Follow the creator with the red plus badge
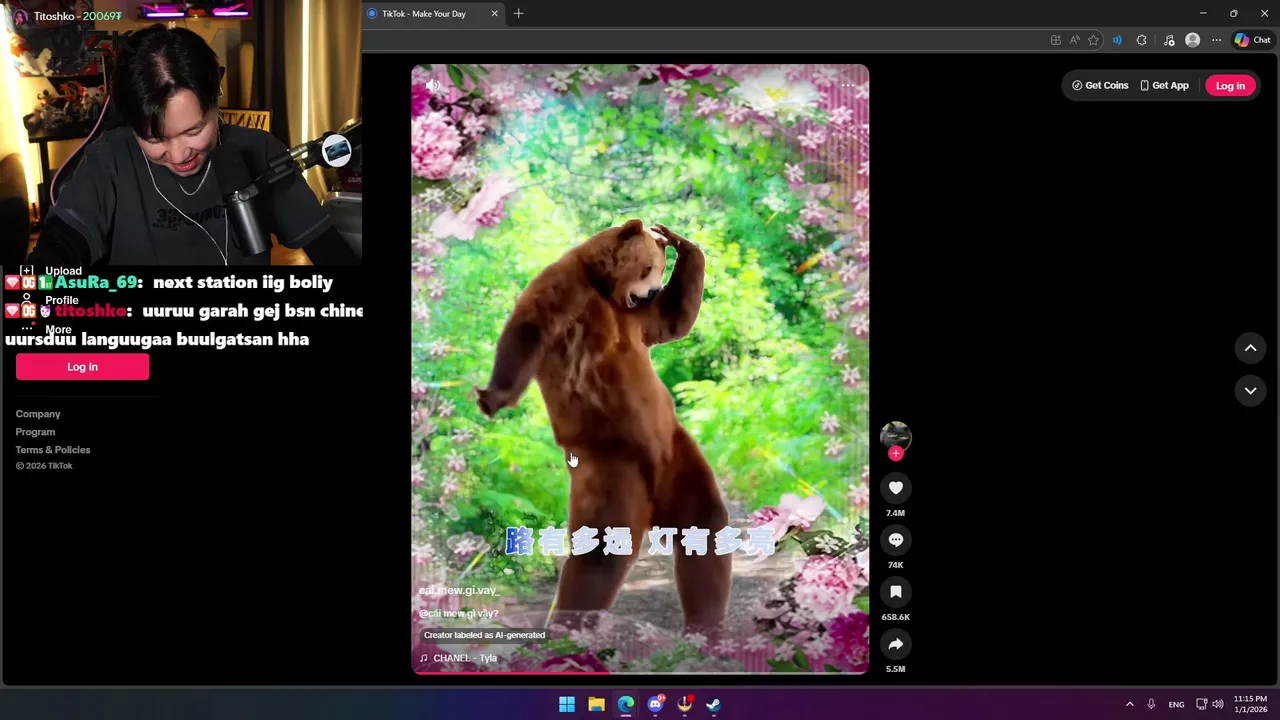The image size is (1280, 720). tap(895, 453)
